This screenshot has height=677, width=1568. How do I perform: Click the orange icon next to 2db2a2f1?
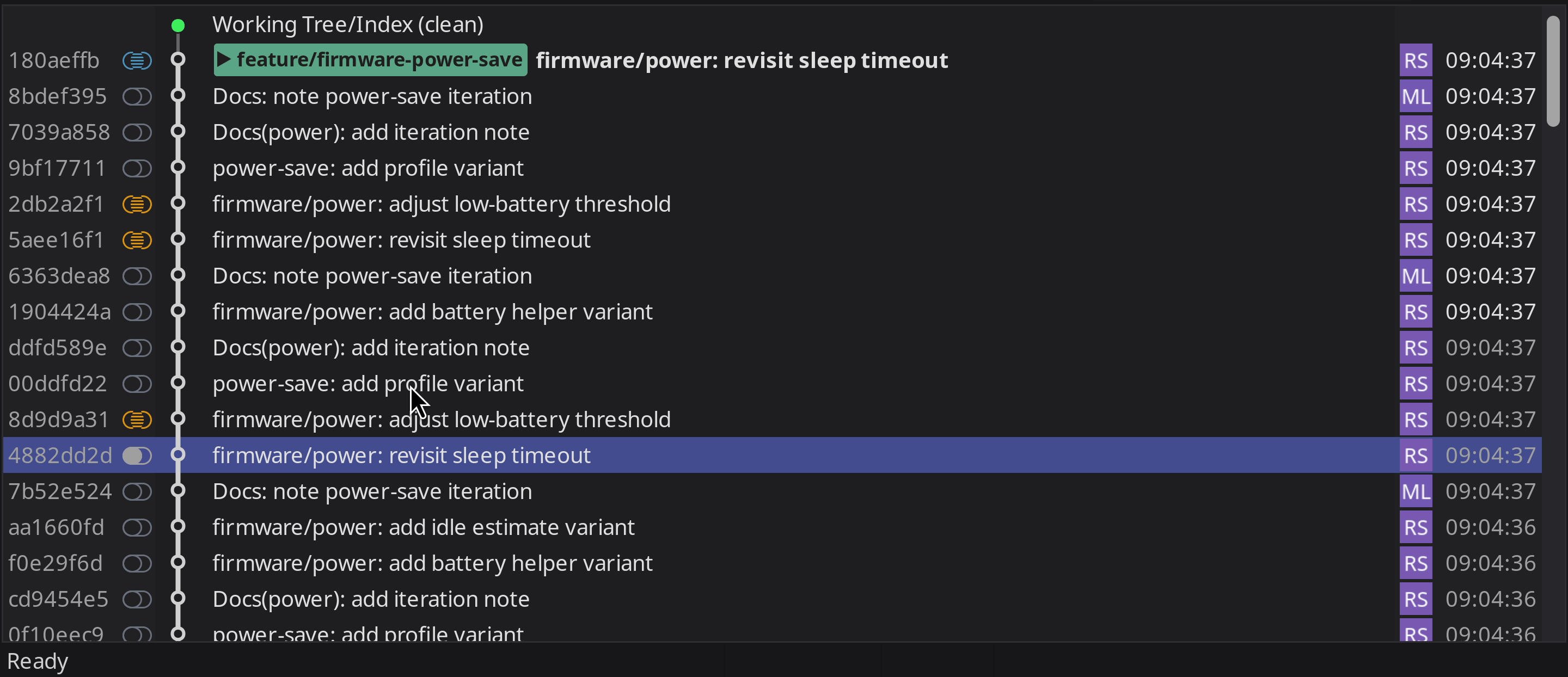click(x=137, y=204)
